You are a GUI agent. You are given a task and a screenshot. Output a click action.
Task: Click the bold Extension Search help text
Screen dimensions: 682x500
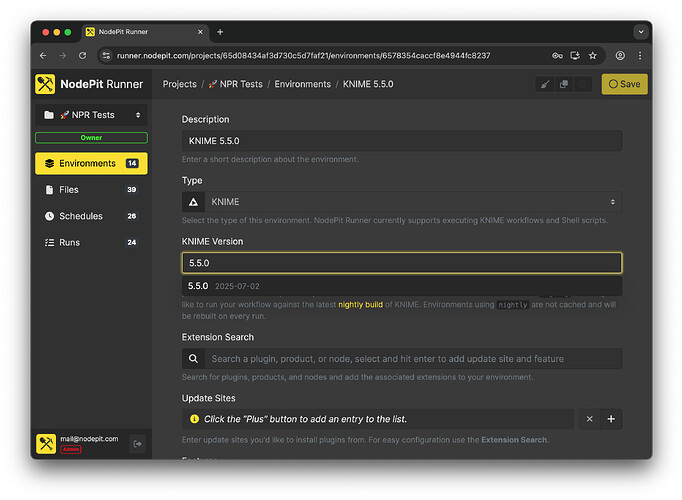click(514, 440)
